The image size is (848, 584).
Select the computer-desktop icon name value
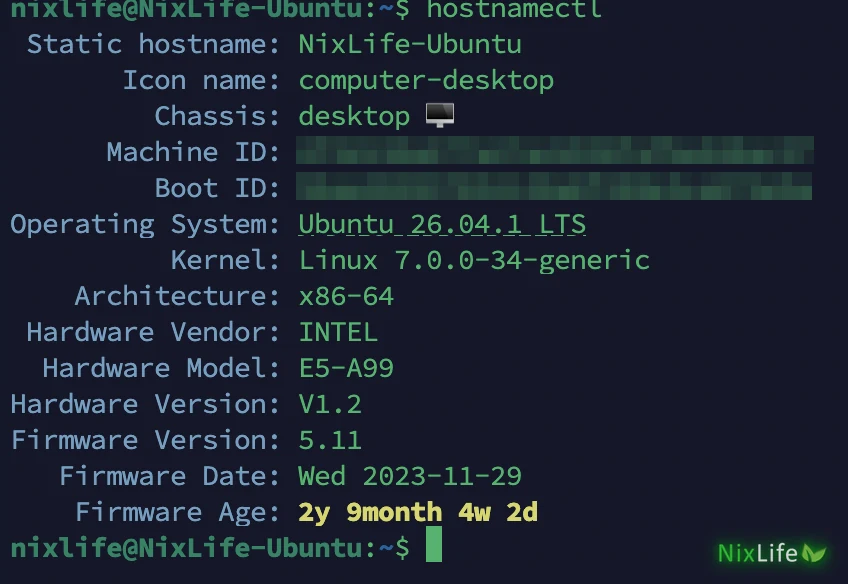[x=426, y=81]
